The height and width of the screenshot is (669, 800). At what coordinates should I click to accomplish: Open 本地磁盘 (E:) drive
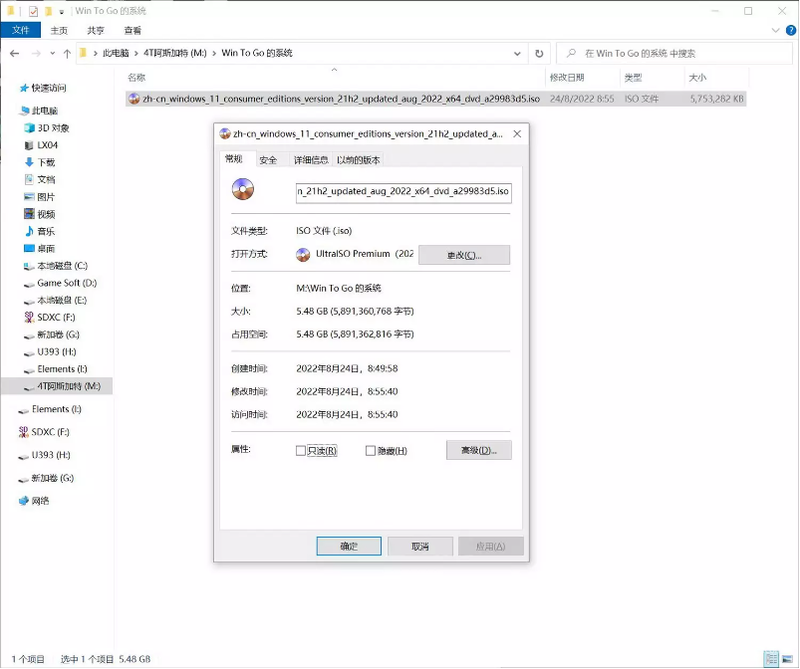[x=56, y=301]
